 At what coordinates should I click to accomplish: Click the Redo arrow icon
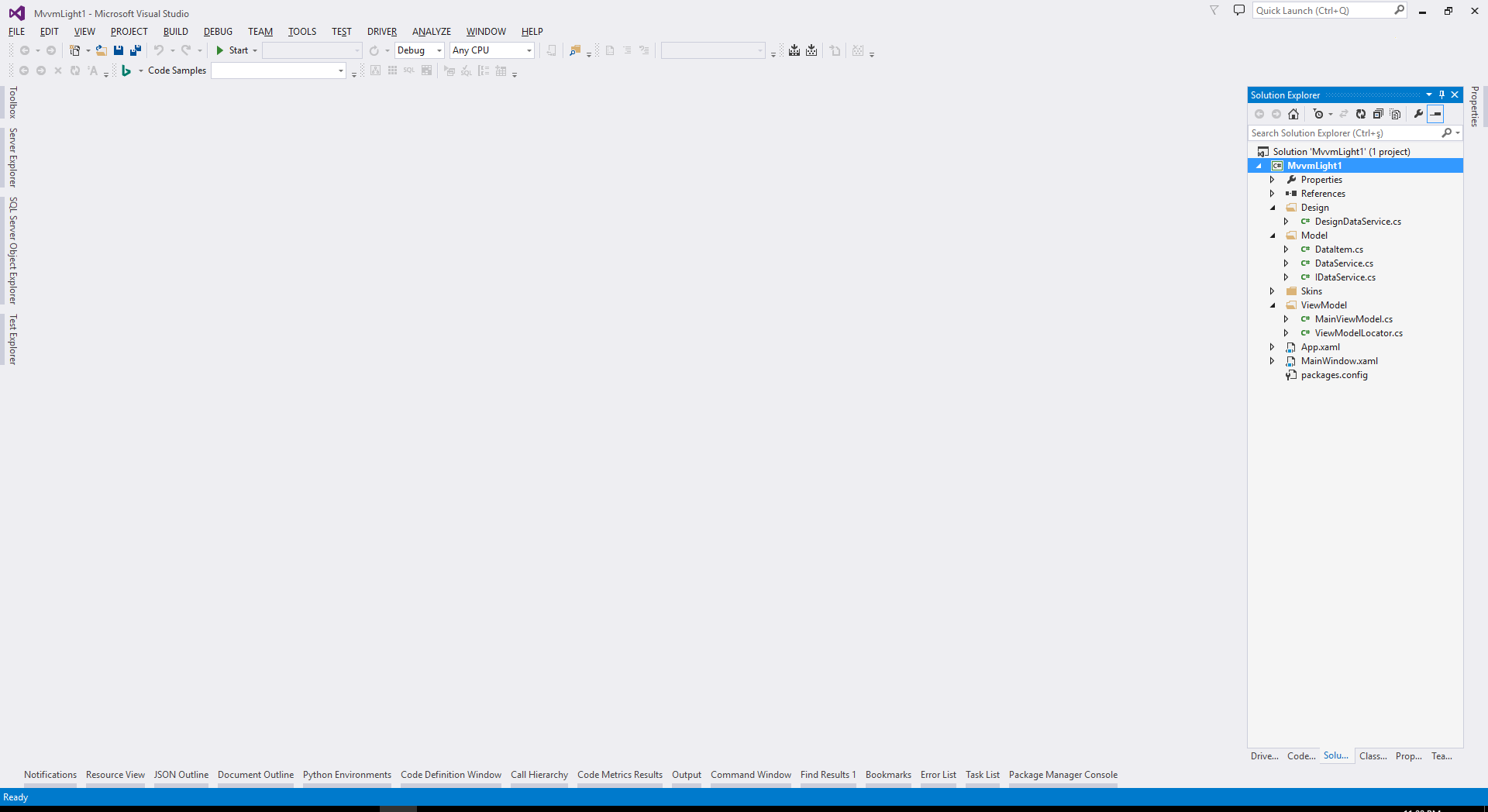(186, 50)
